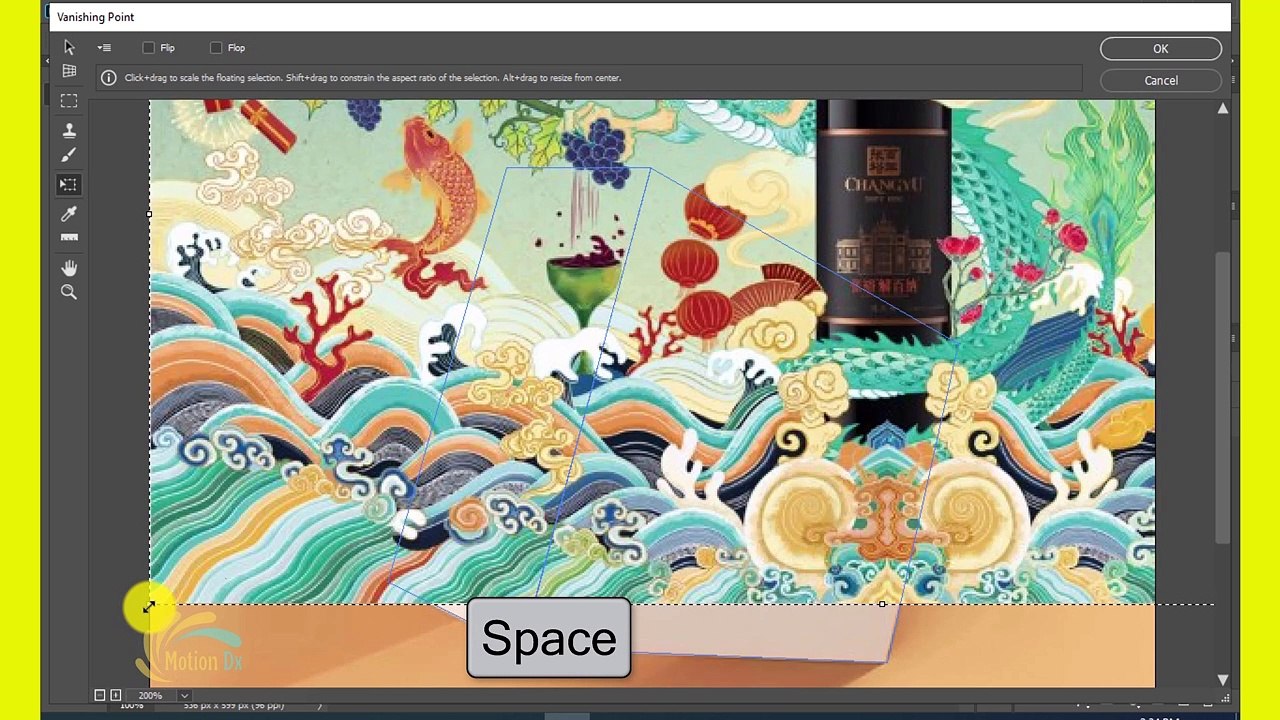
Task: Select the Zoom magnifier tool
Action: coord(69,292)
